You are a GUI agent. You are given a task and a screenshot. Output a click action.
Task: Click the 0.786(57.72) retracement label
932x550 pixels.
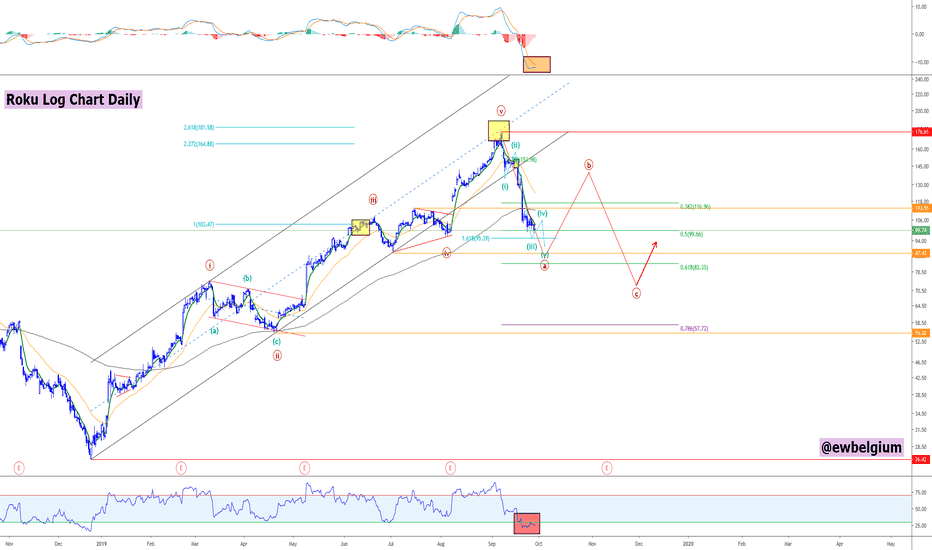coord(694,328)
